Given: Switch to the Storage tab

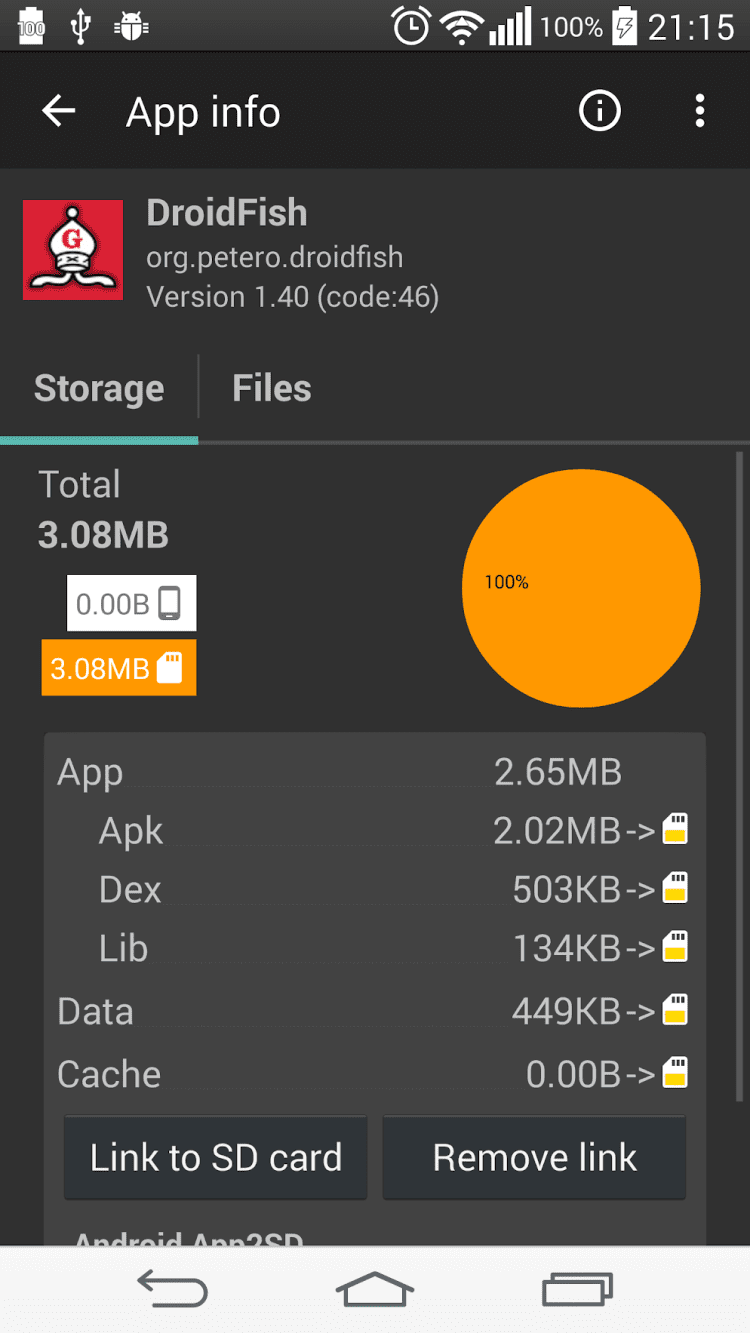Looking at the screenshot, I should [x=99, y=388].
